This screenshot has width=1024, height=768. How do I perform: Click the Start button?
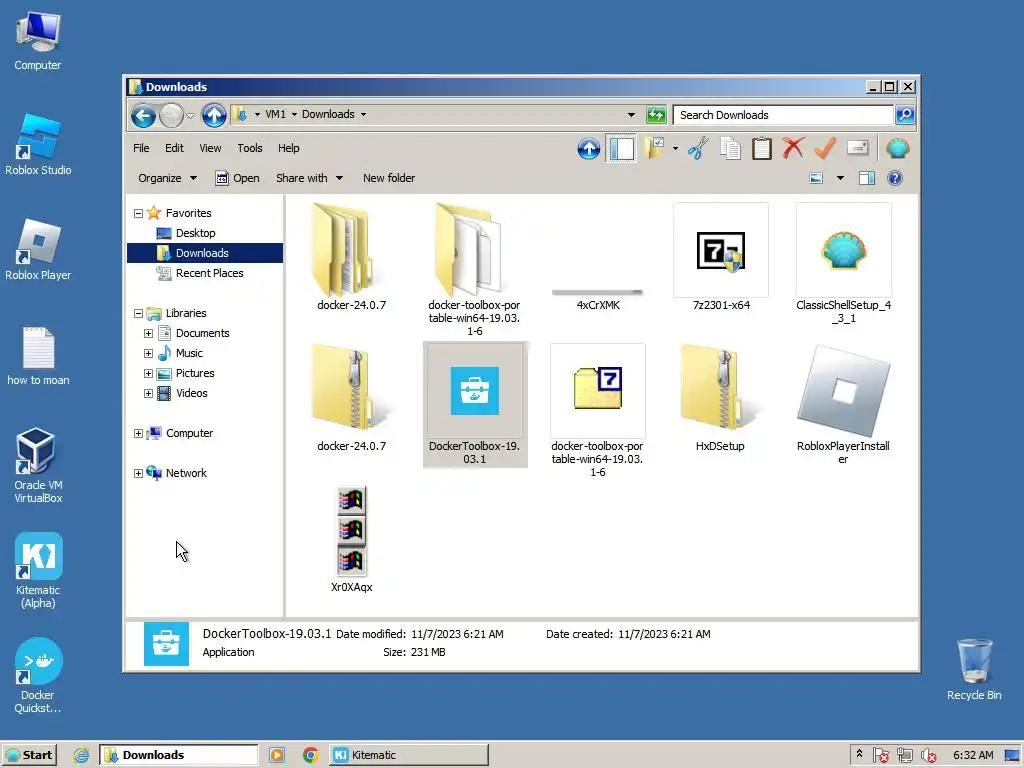[29, 755]
